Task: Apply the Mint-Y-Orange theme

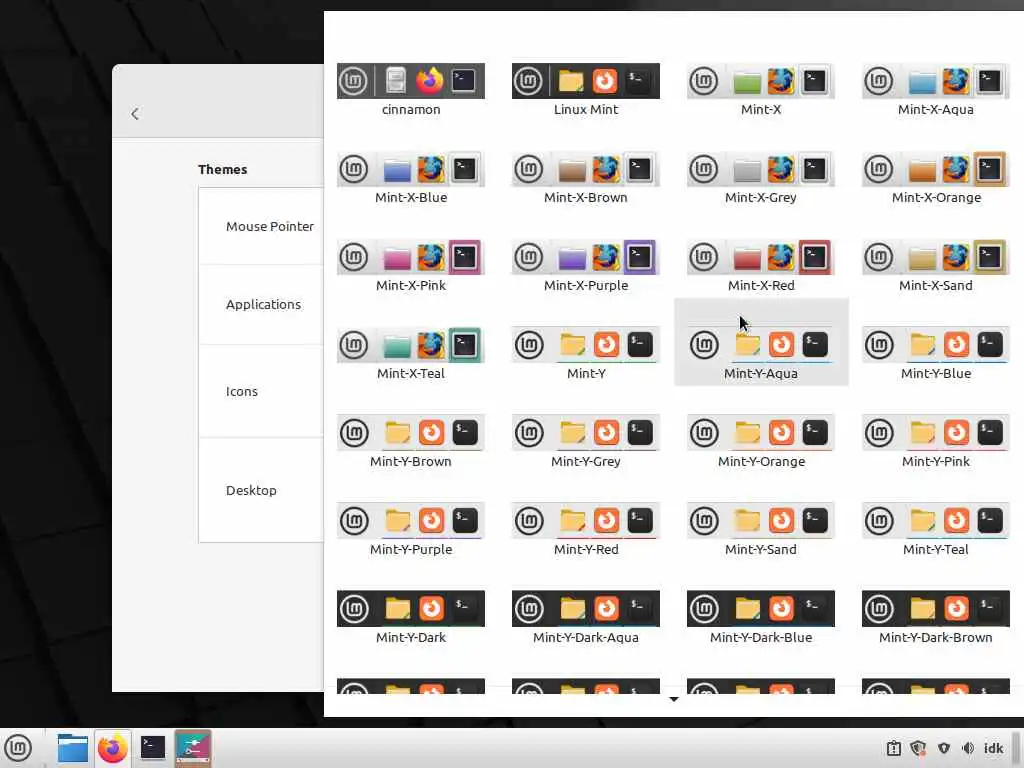Action: [761, 442]
